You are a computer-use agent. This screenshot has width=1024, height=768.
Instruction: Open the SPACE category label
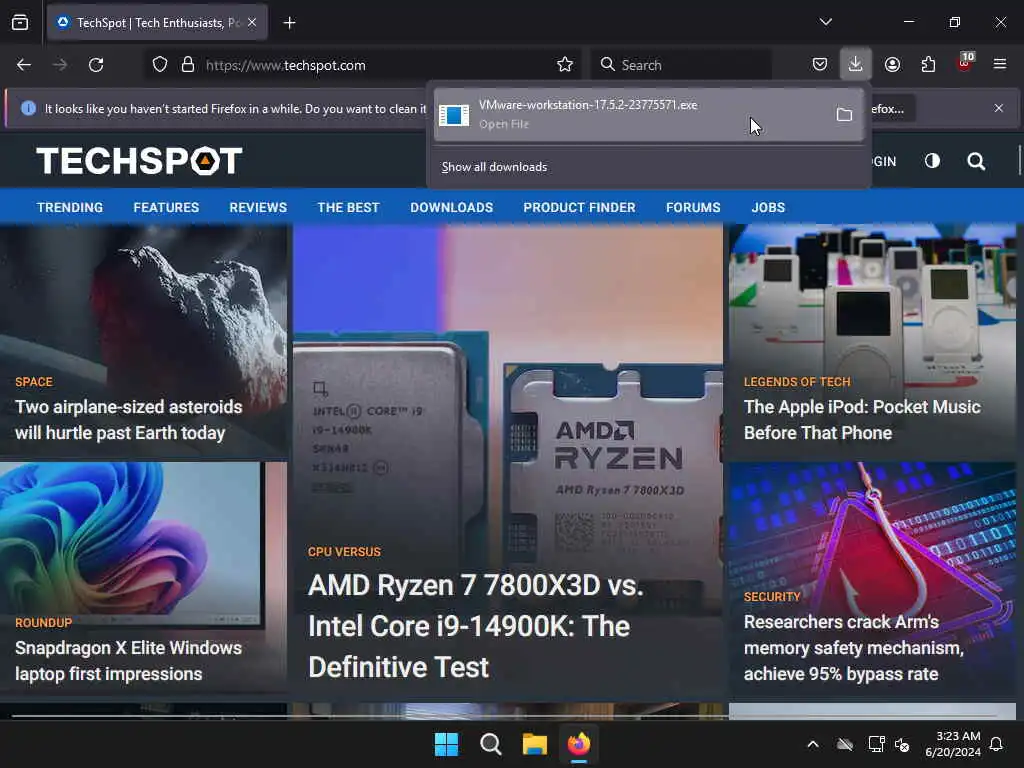pos(34,382)
